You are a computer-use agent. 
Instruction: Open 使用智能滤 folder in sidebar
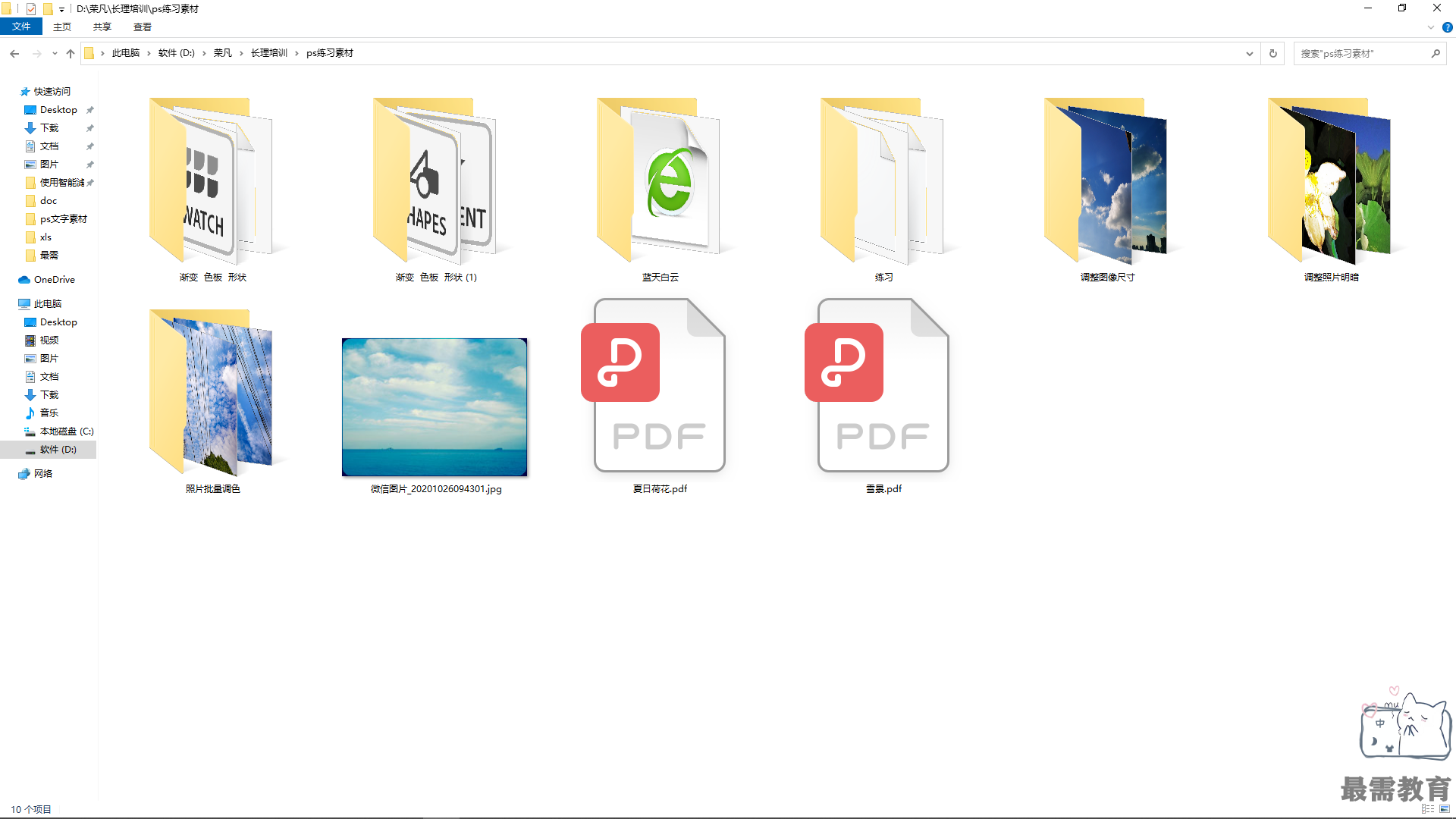(62, 183)
